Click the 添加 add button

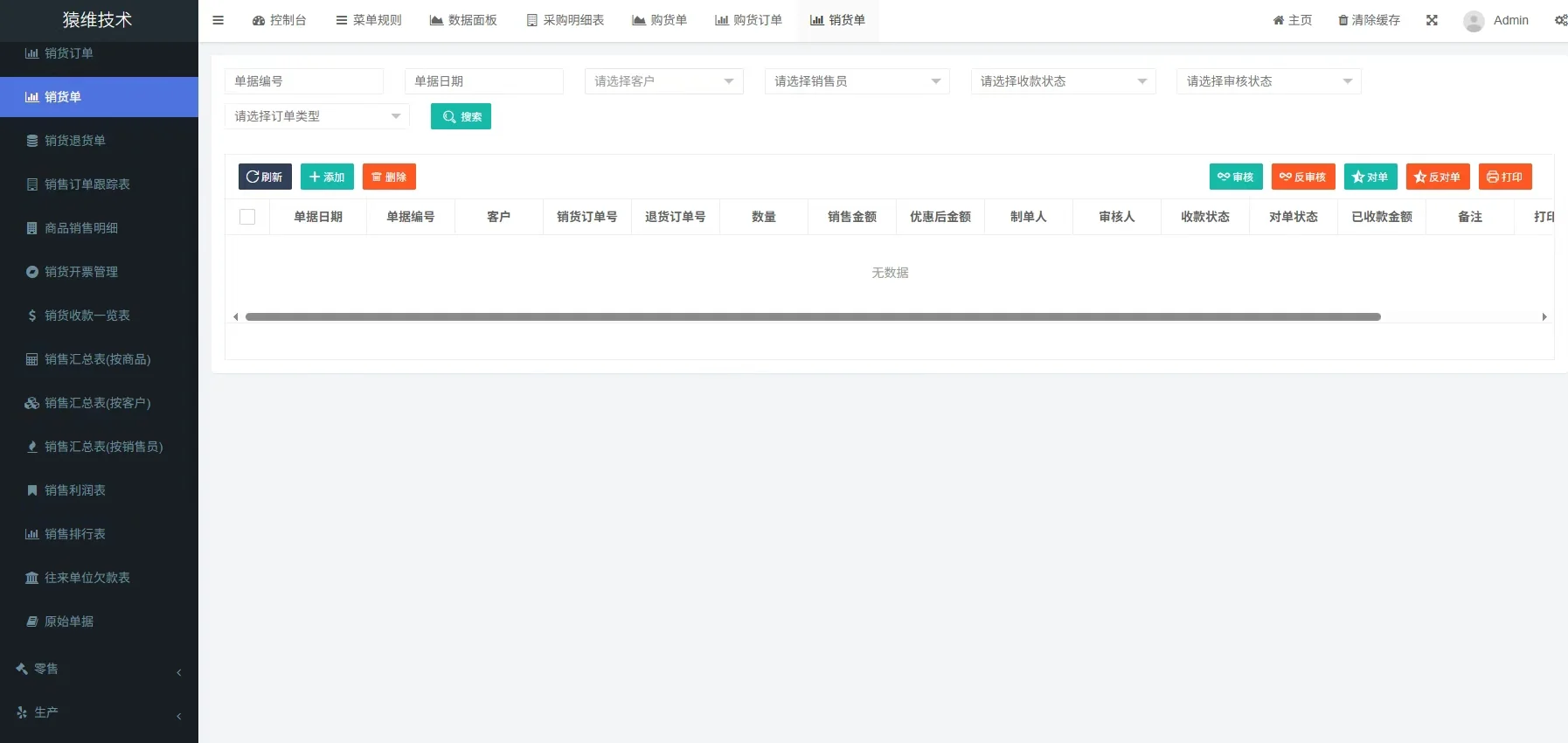327,177
